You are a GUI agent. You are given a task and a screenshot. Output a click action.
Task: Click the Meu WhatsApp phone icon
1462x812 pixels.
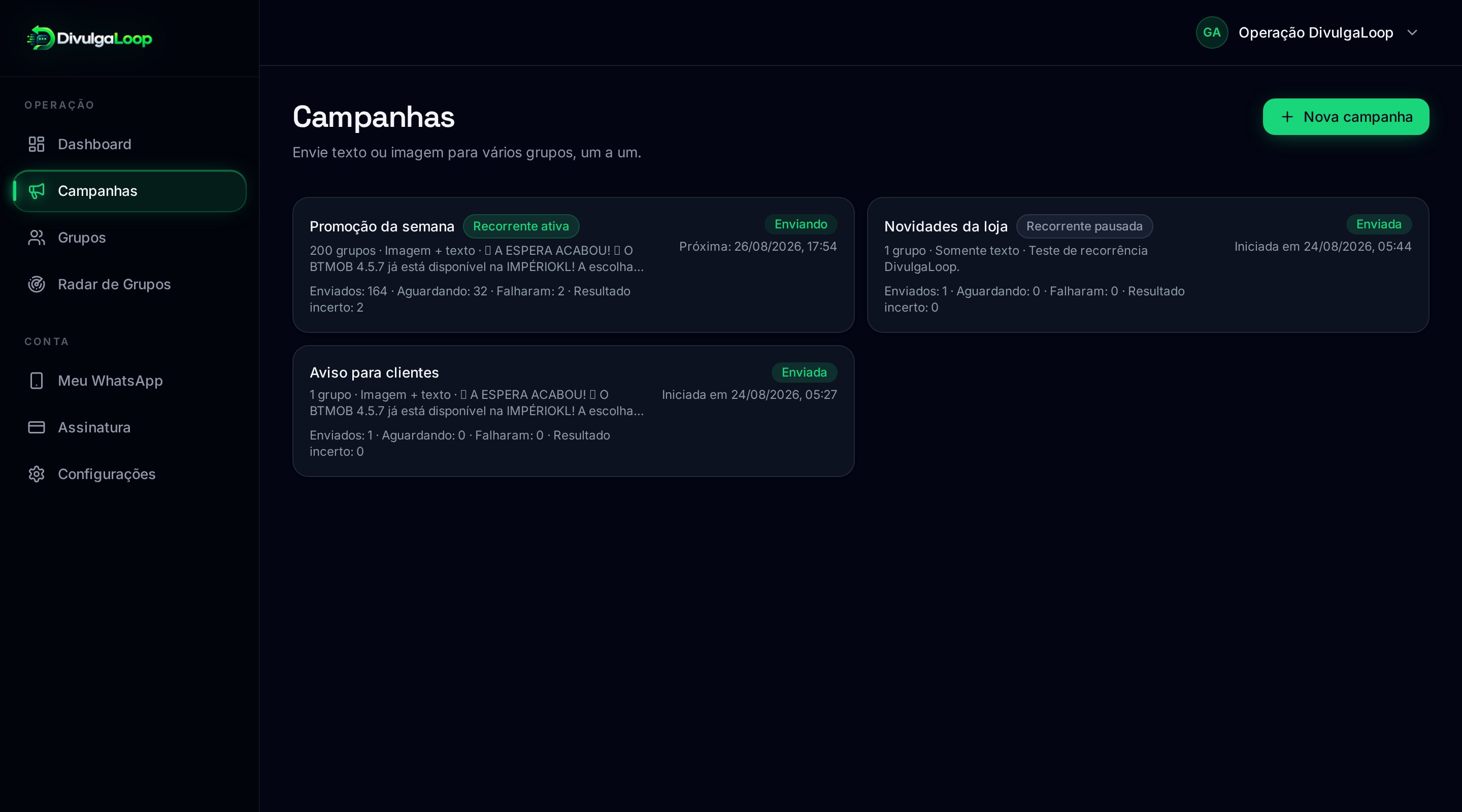pos(37,380)
